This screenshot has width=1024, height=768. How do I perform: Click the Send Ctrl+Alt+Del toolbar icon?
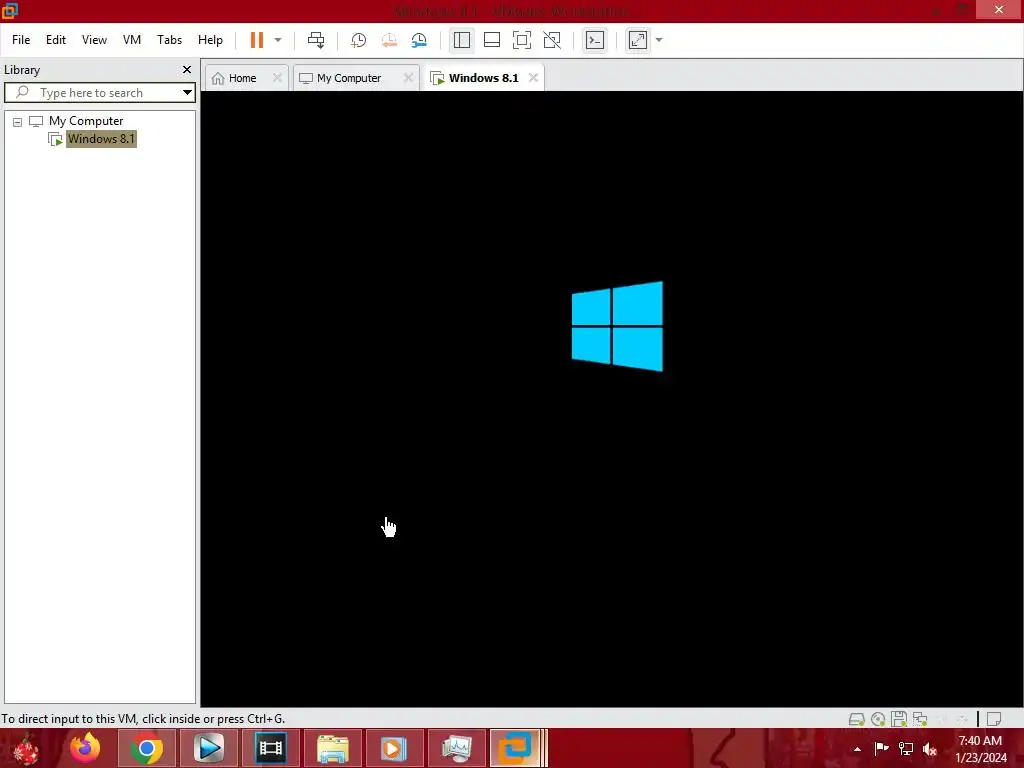(x=316, y=40)
